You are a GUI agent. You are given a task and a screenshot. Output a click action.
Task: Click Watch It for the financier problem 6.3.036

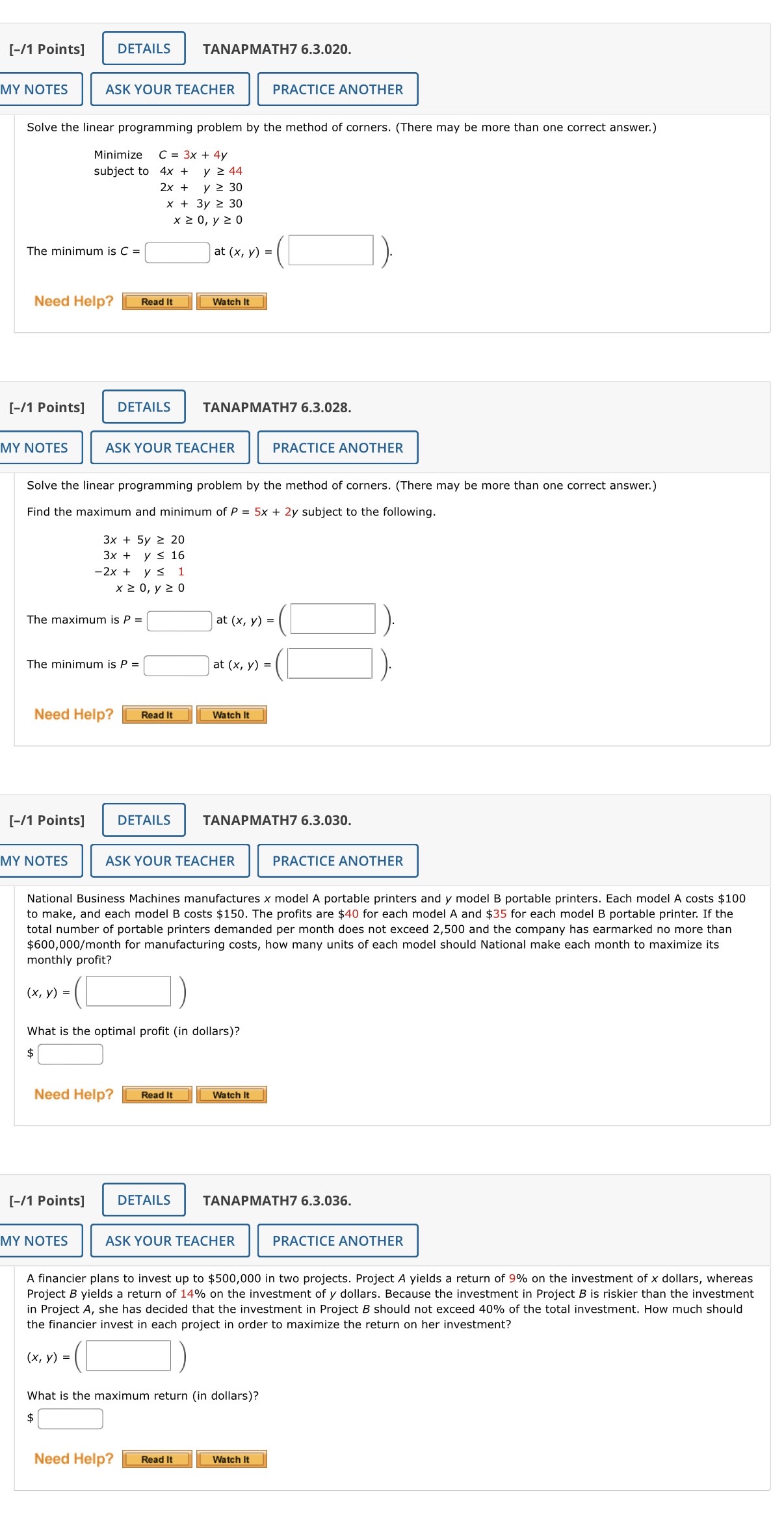231,1459
